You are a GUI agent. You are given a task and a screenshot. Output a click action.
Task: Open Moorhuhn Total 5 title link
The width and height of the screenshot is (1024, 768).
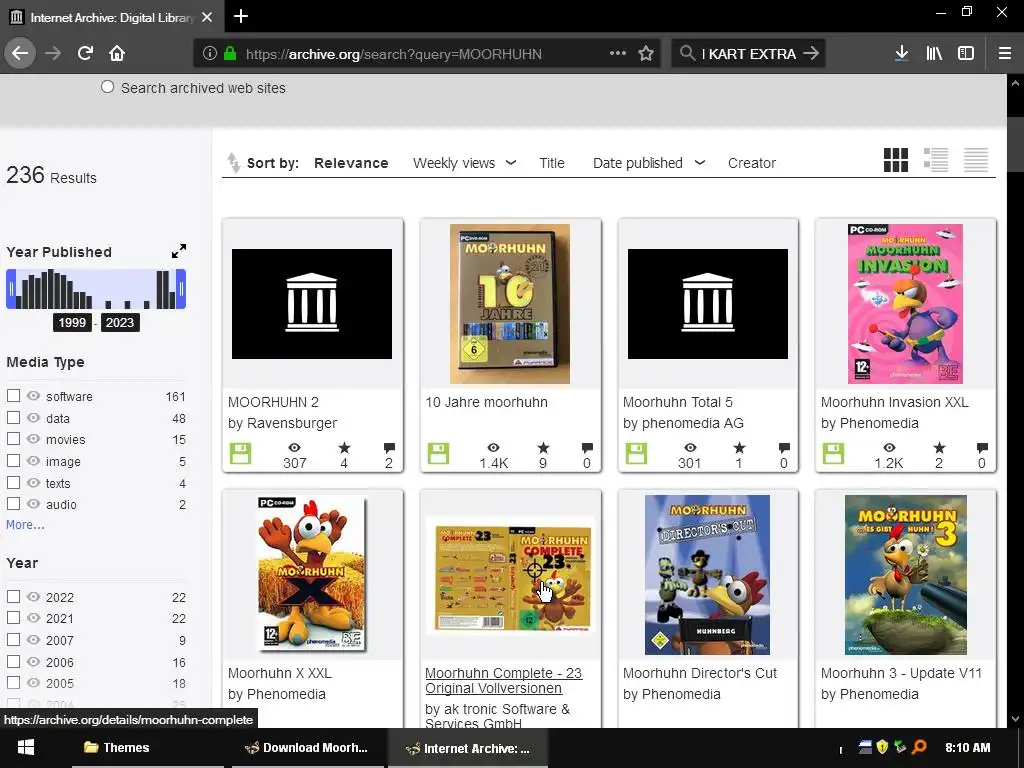(x=678, y=402)
